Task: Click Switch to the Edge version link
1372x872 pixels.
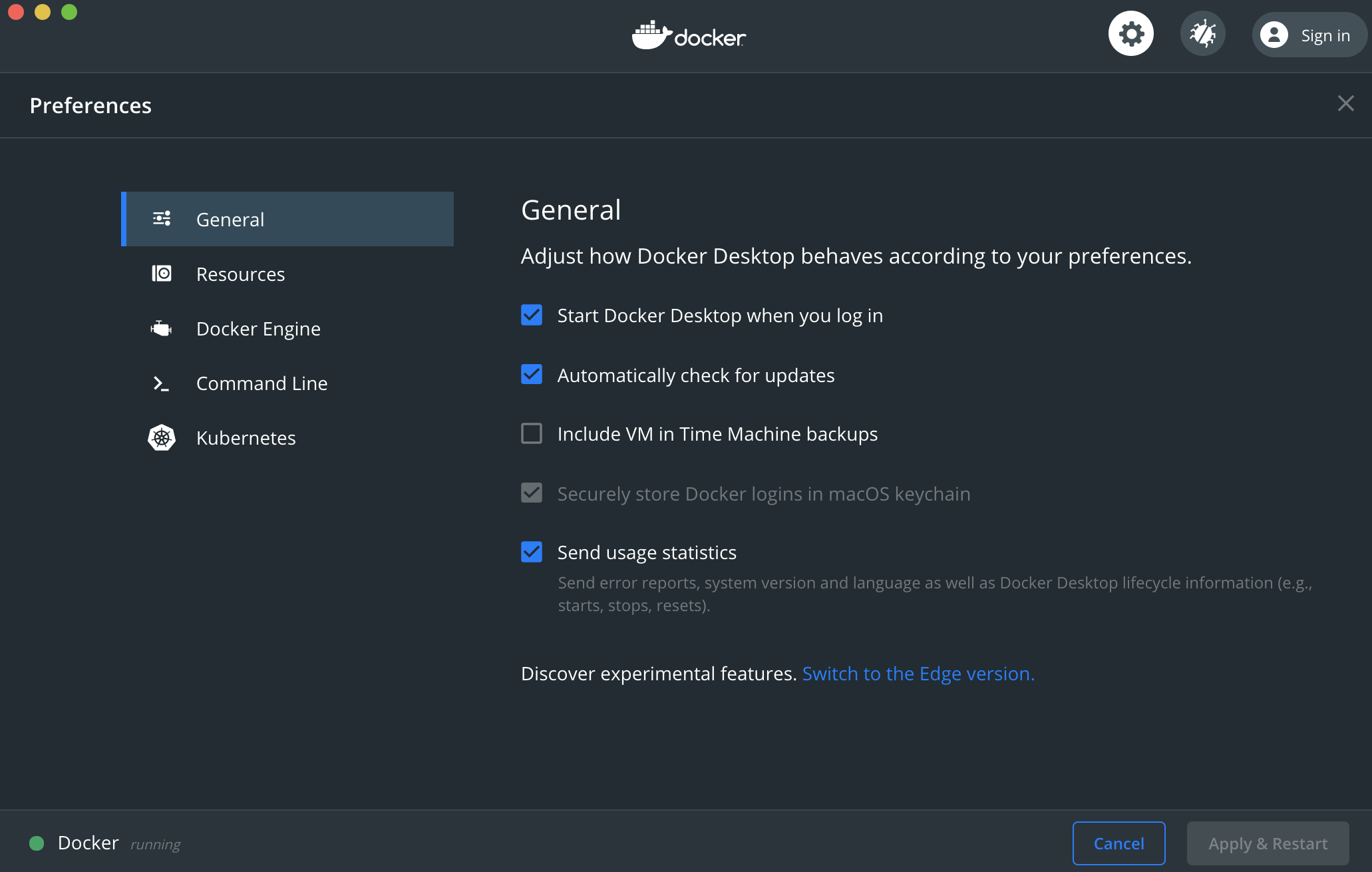Action: coord(918,674)
